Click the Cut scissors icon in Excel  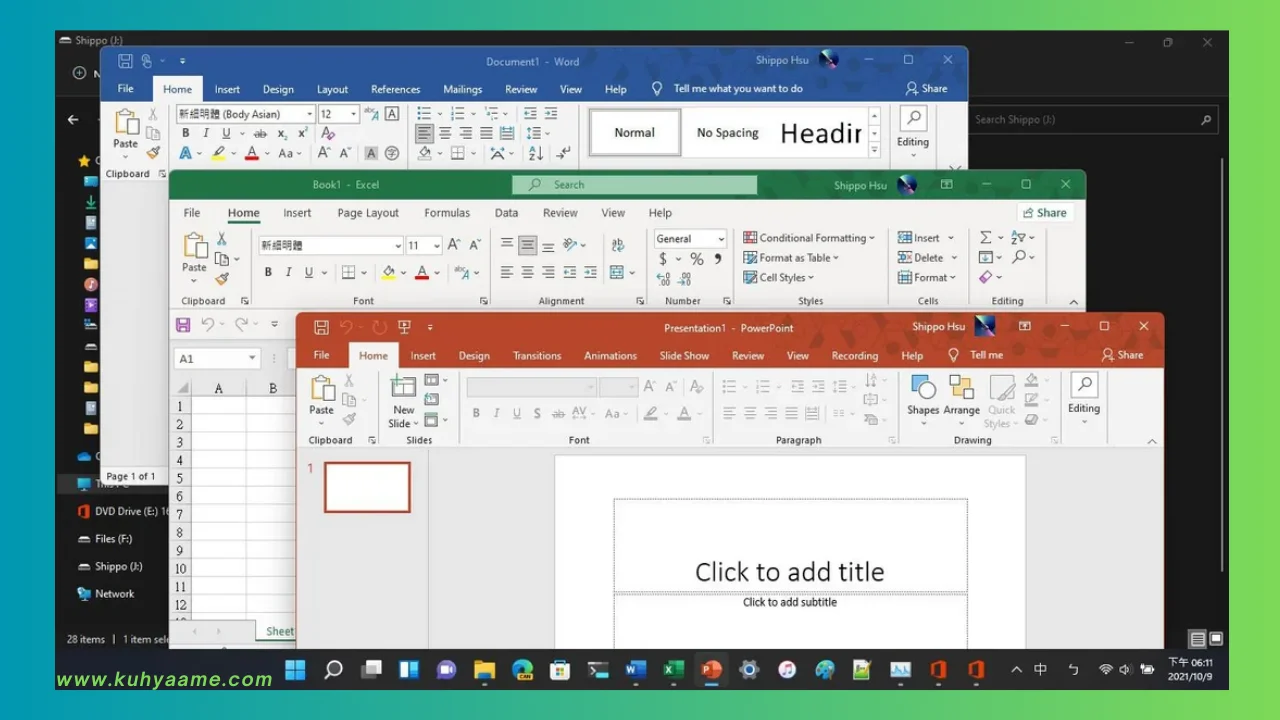(x=222, y=240)
